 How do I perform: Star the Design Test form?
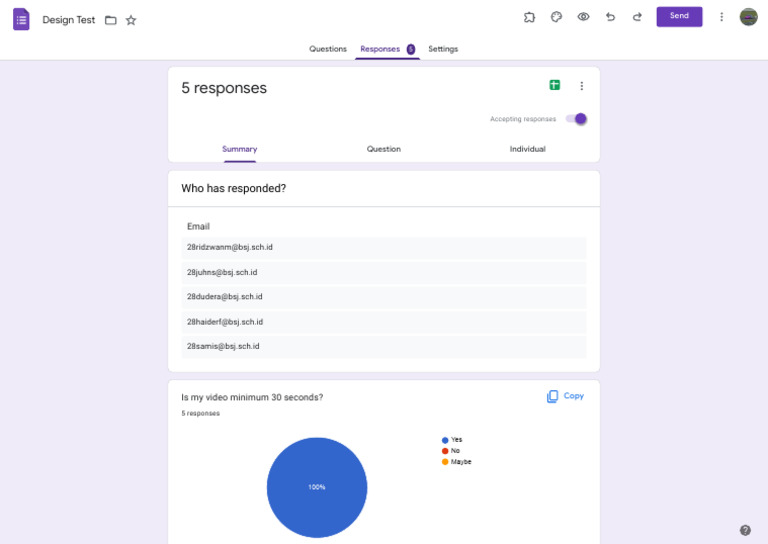[x=131, y=20]
